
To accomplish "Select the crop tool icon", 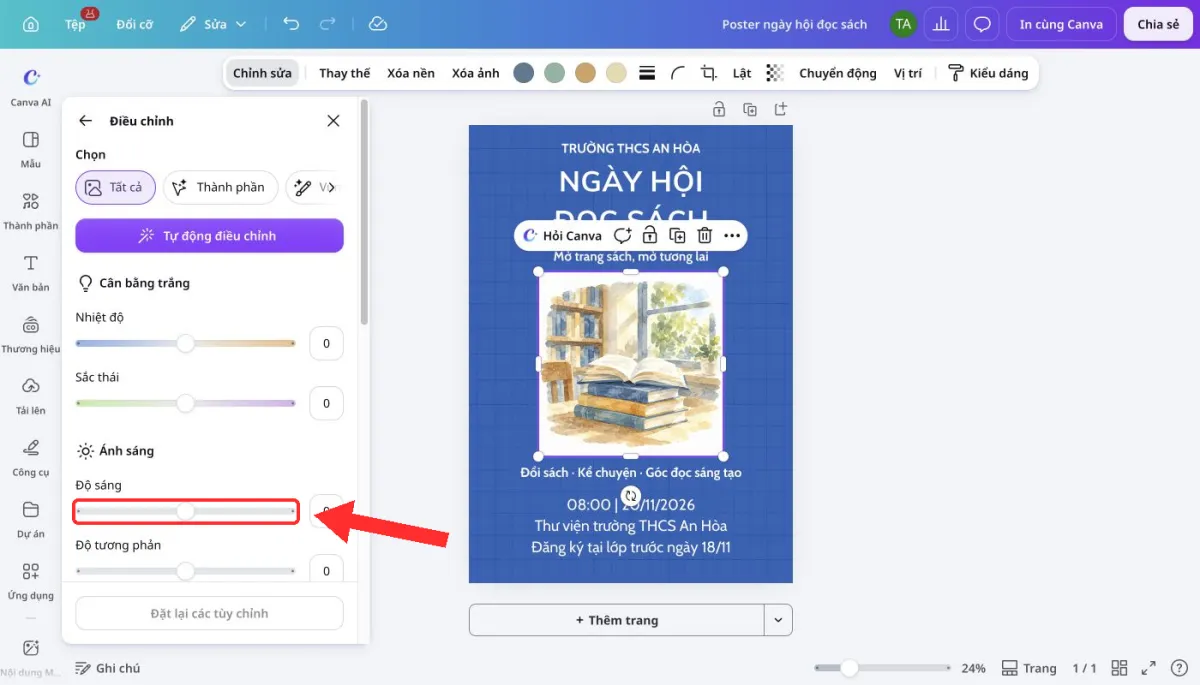I will (709, 73).
